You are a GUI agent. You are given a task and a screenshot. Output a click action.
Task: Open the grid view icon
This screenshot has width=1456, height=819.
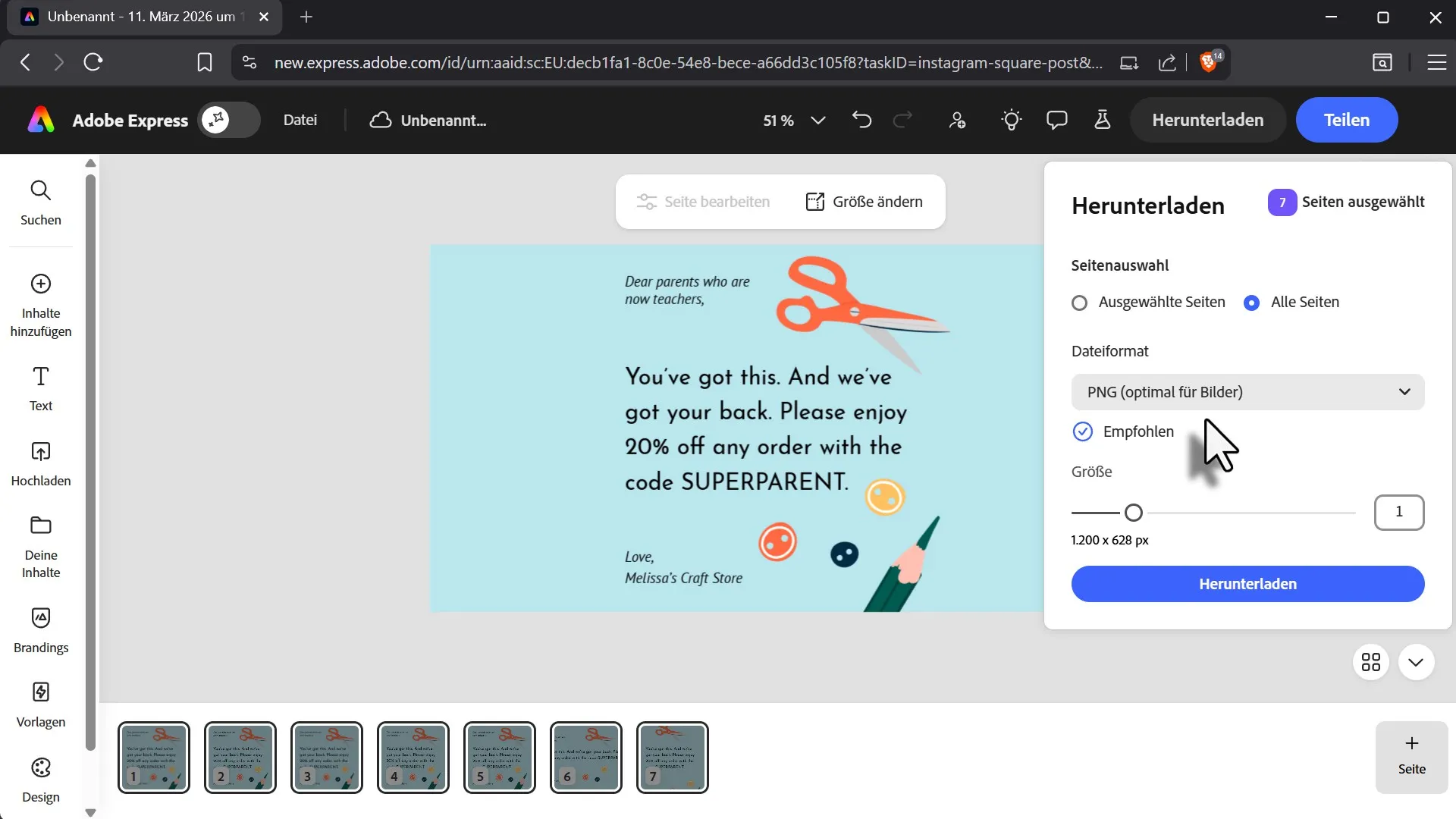1370,662
